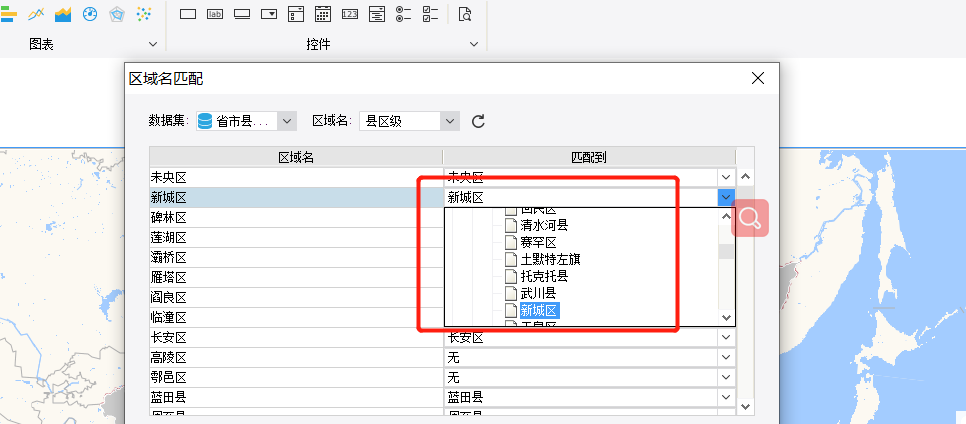The height and width of the screenshot is (424, 966).
Task: Select 清水河县 in the dropdown tree
Action: pyautogui.click(x=544, y=226)
